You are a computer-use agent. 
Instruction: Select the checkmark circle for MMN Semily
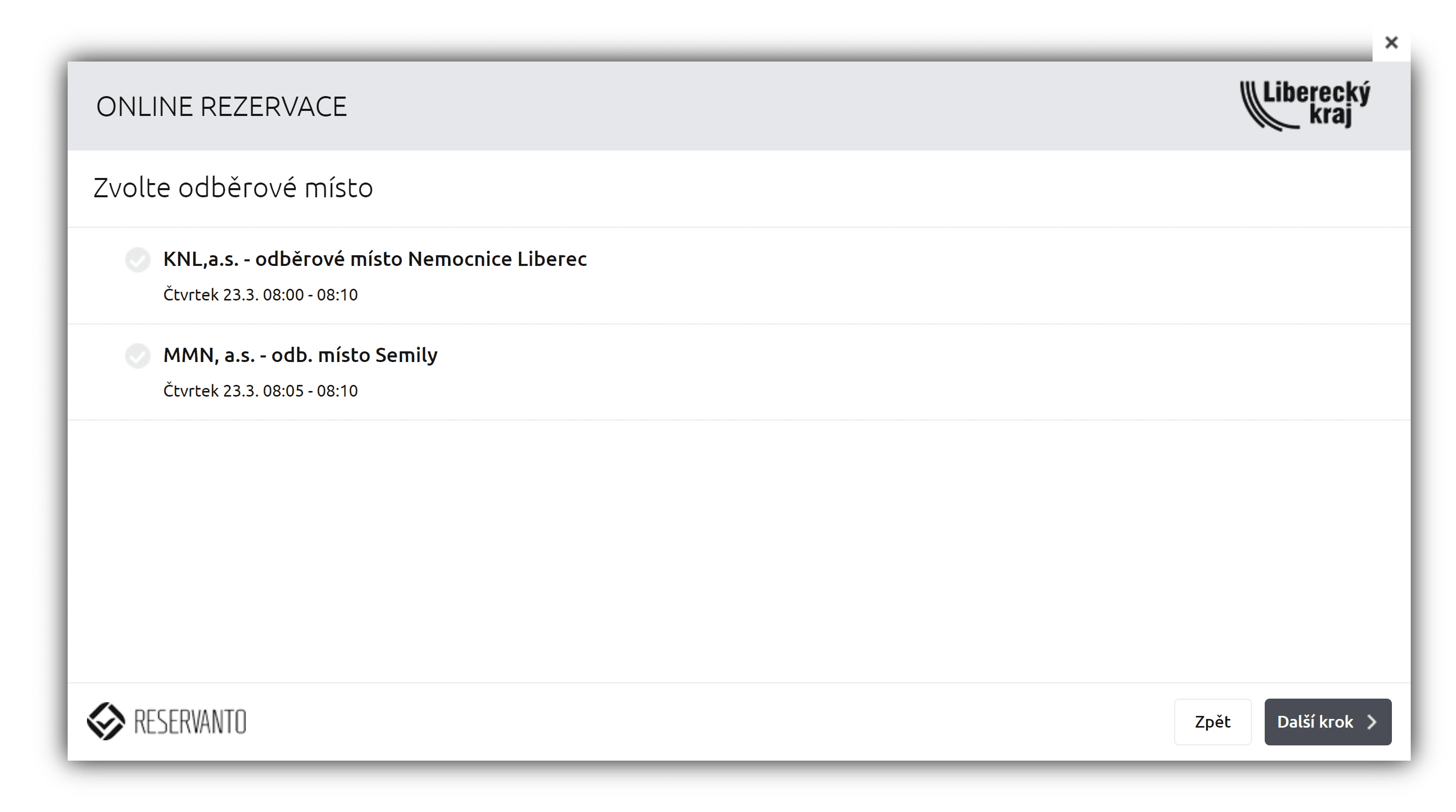[137, 356]
